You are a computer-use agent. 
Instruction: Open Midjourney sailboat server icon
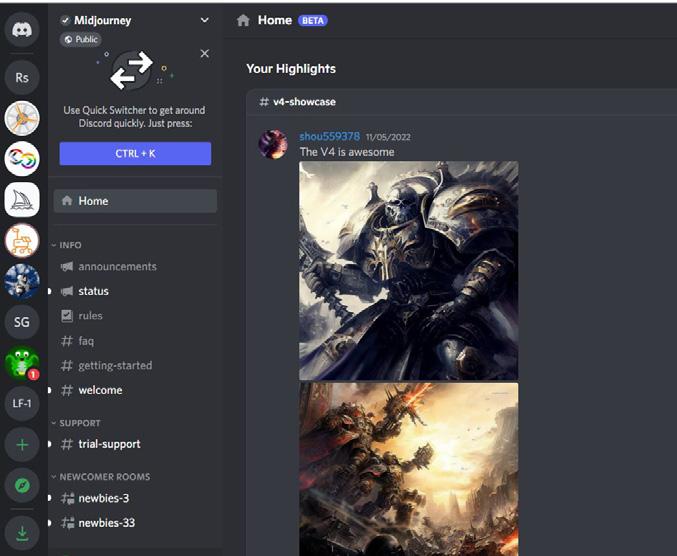click(22, 199)
